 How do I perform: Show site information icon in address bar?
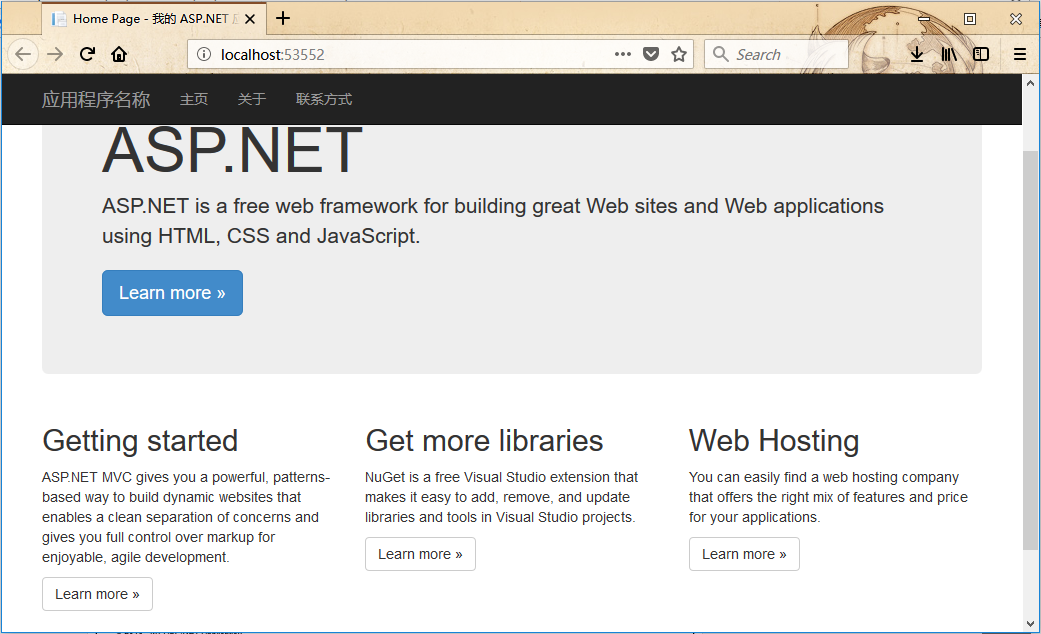[204, 55]
